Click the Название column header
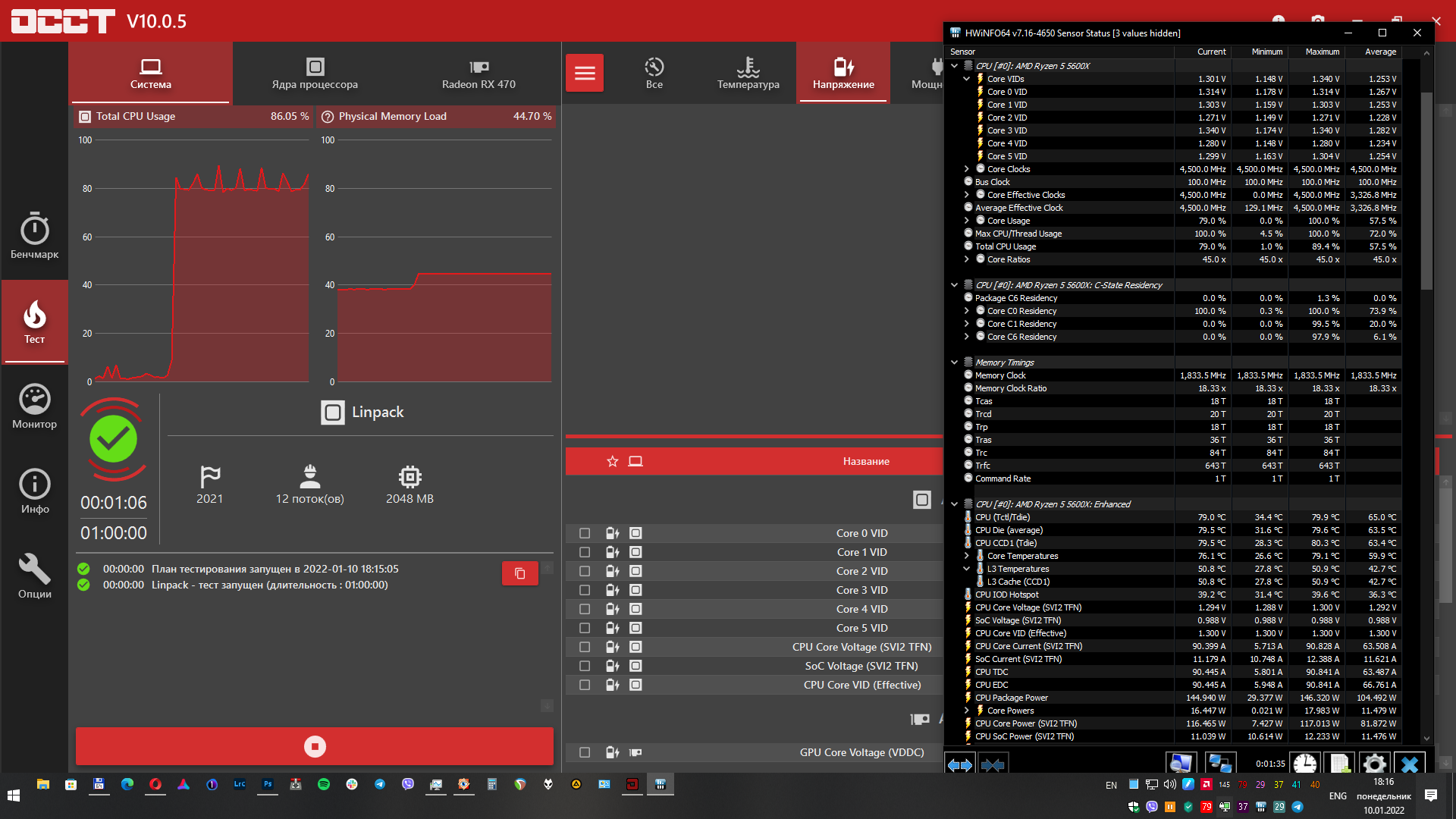Screen dimensions: 1456x819 tap(865, 461)
